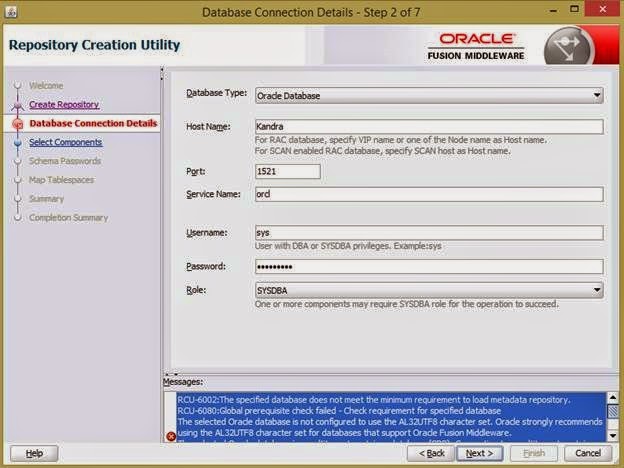This screenshot has width=624, height=468.
Task: Open the Select Components step link
Action: [65, 142]
